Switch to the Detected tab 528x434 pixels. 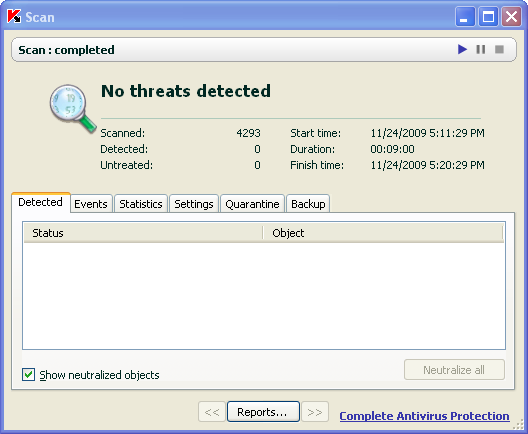[40, 202]
